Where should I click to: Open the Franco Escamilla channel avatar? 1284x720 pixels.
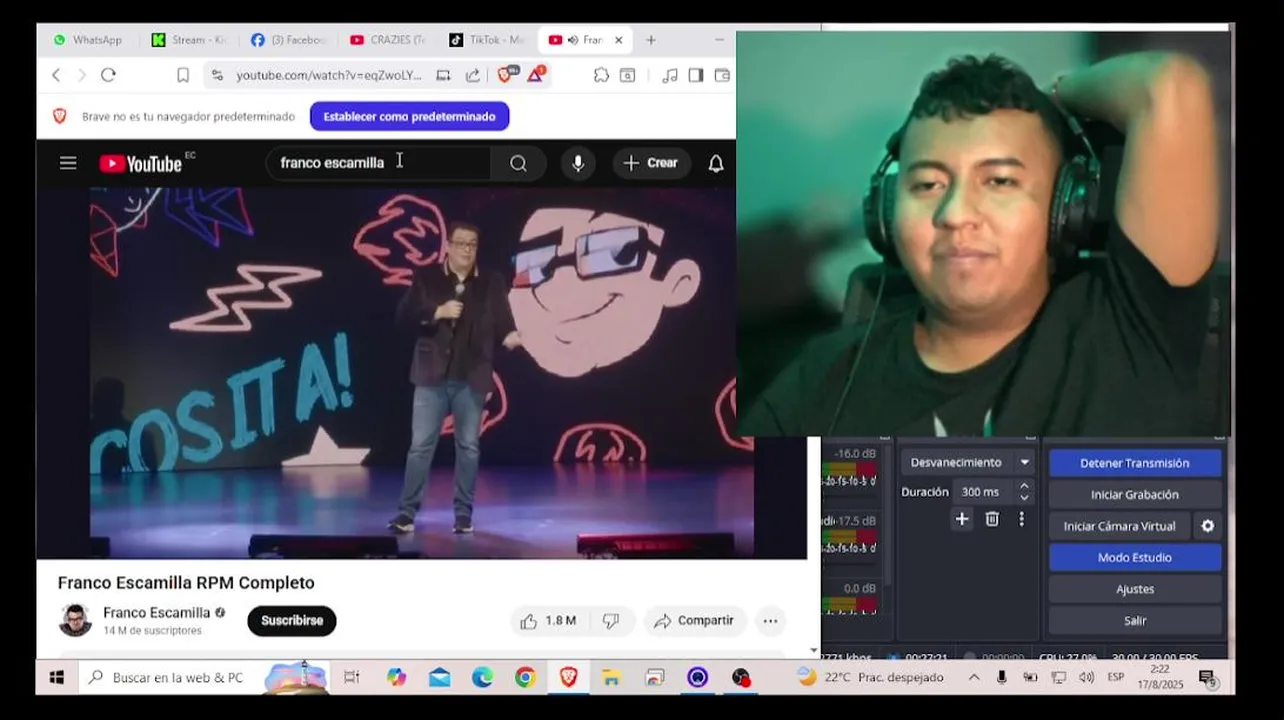click(75, 620)
